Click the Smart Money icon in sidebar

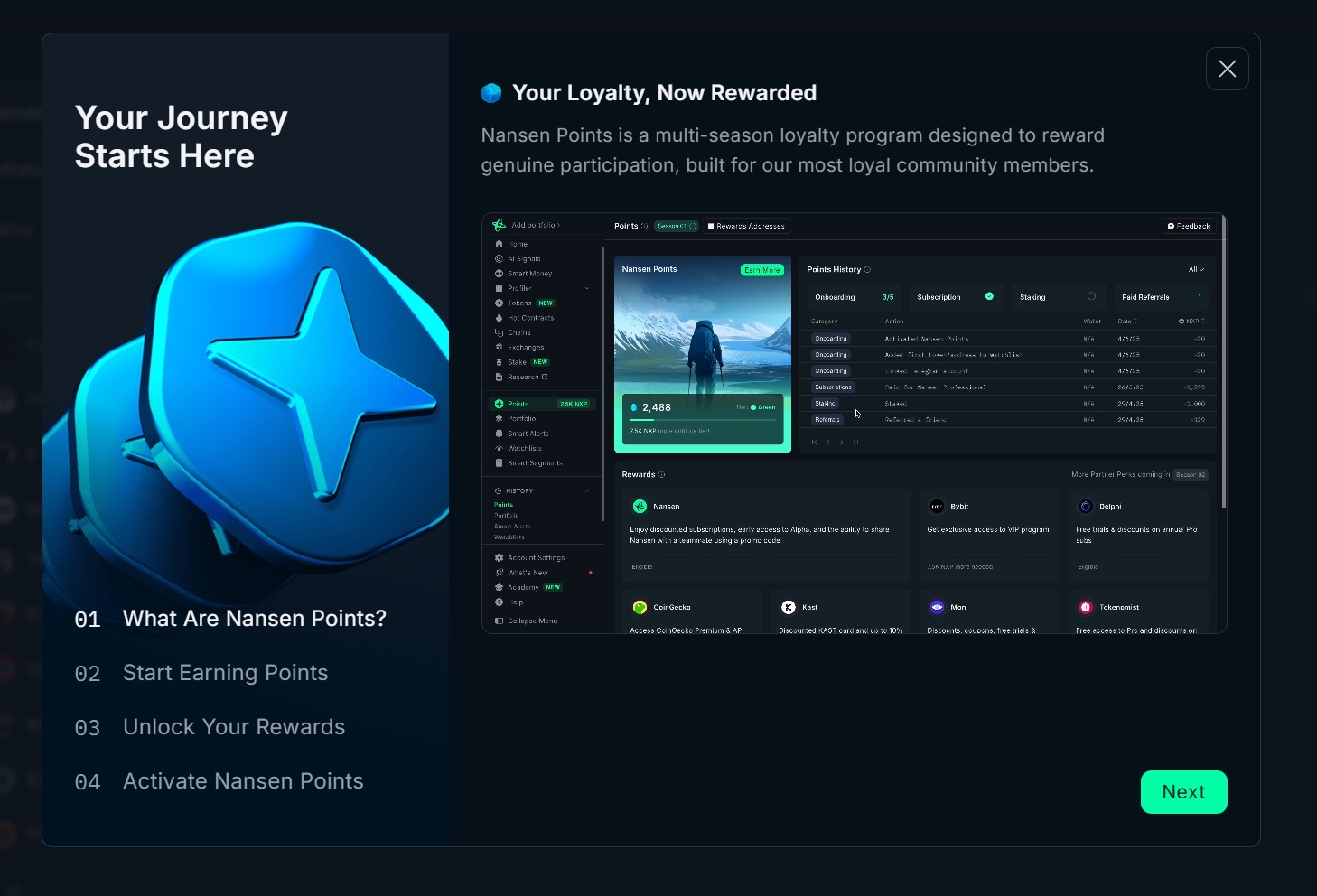coord(499,274)
